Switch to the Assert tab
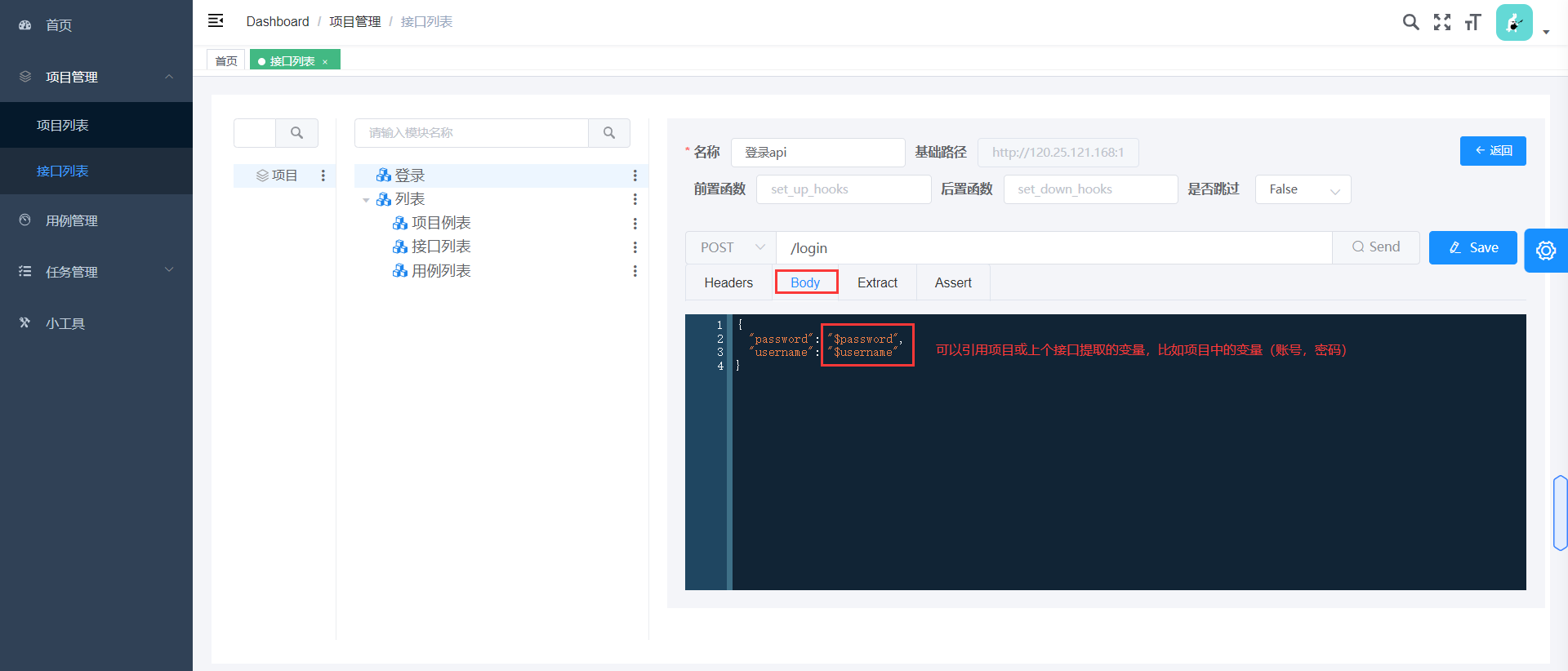Screen dimensions: 1568x671 pyautogui.click(x=953, y=282)
